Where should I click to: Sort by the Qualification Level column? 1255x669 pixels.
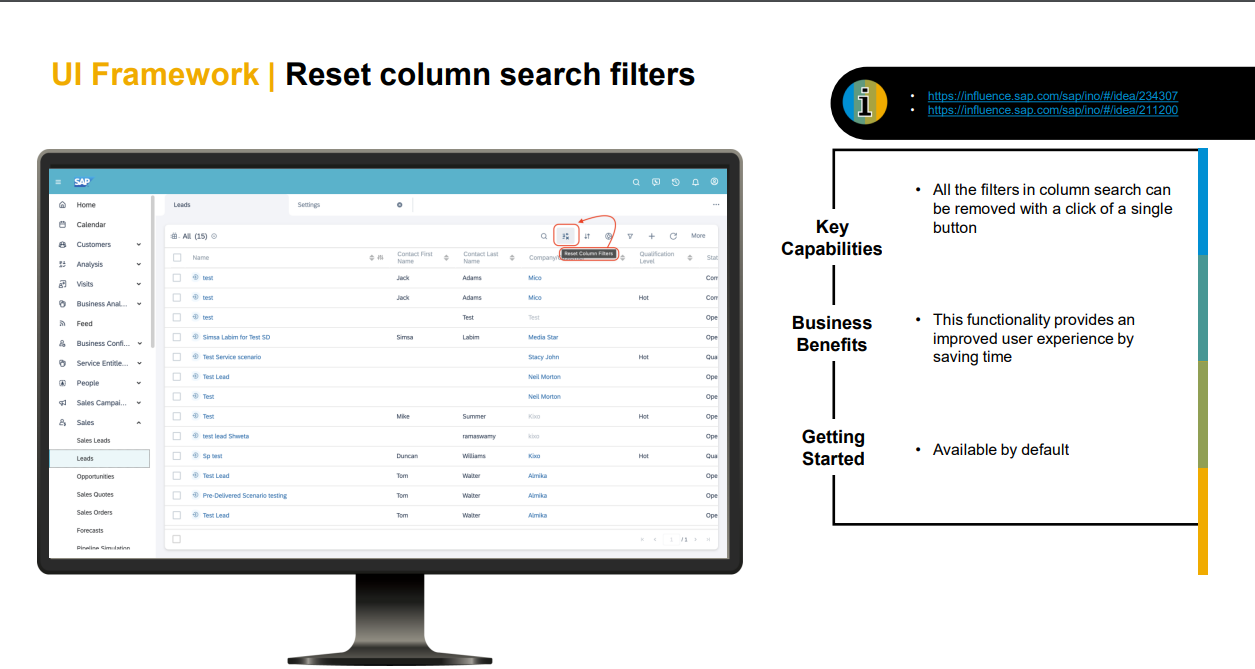(690, 258)
